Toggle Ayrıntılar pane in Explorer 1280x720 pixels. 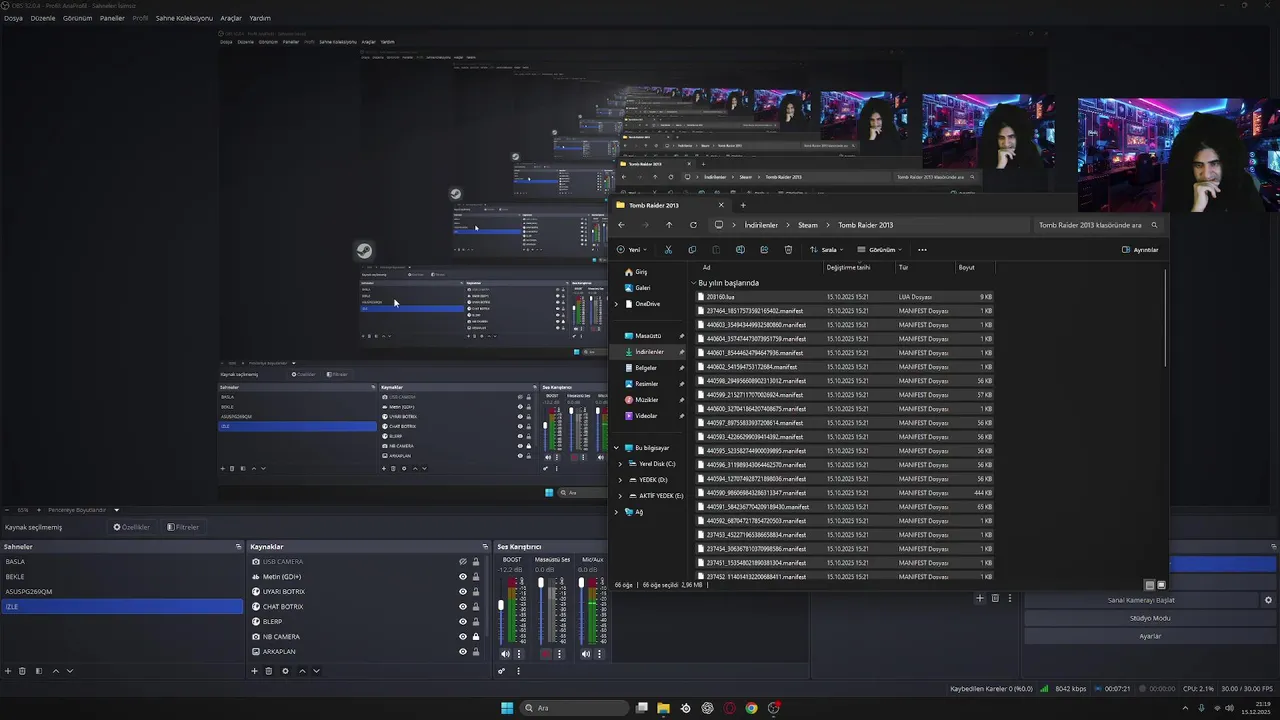1140,250
